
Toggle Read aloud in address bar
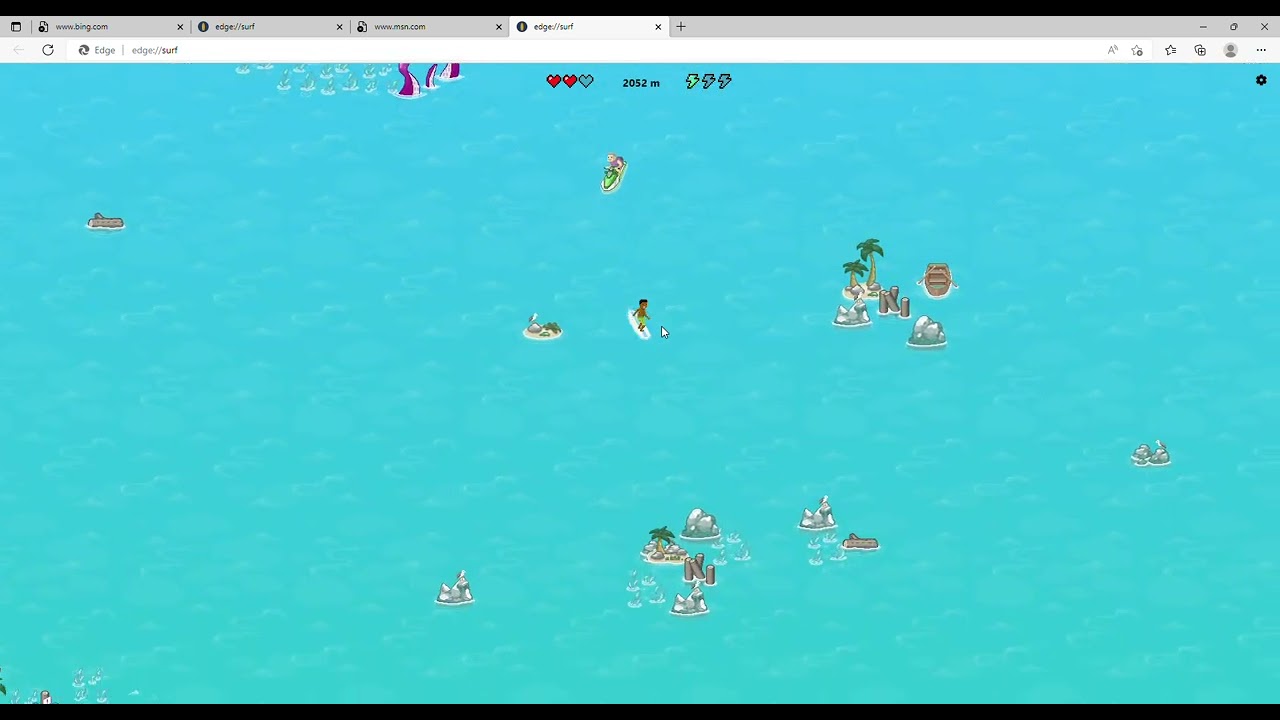click(1112, 50)
